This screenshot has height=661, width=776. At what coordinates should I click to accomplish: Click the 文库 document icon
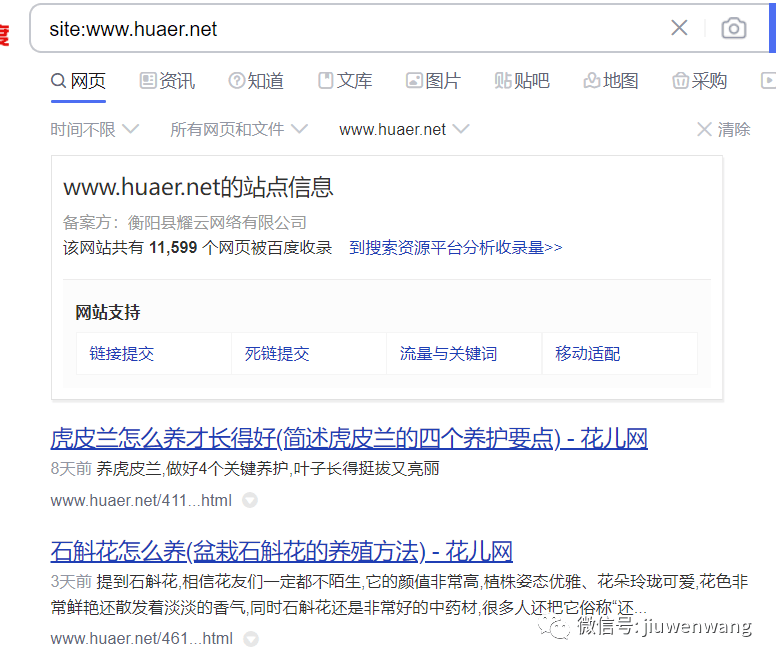pyautogui.click(x=325, y=80)
